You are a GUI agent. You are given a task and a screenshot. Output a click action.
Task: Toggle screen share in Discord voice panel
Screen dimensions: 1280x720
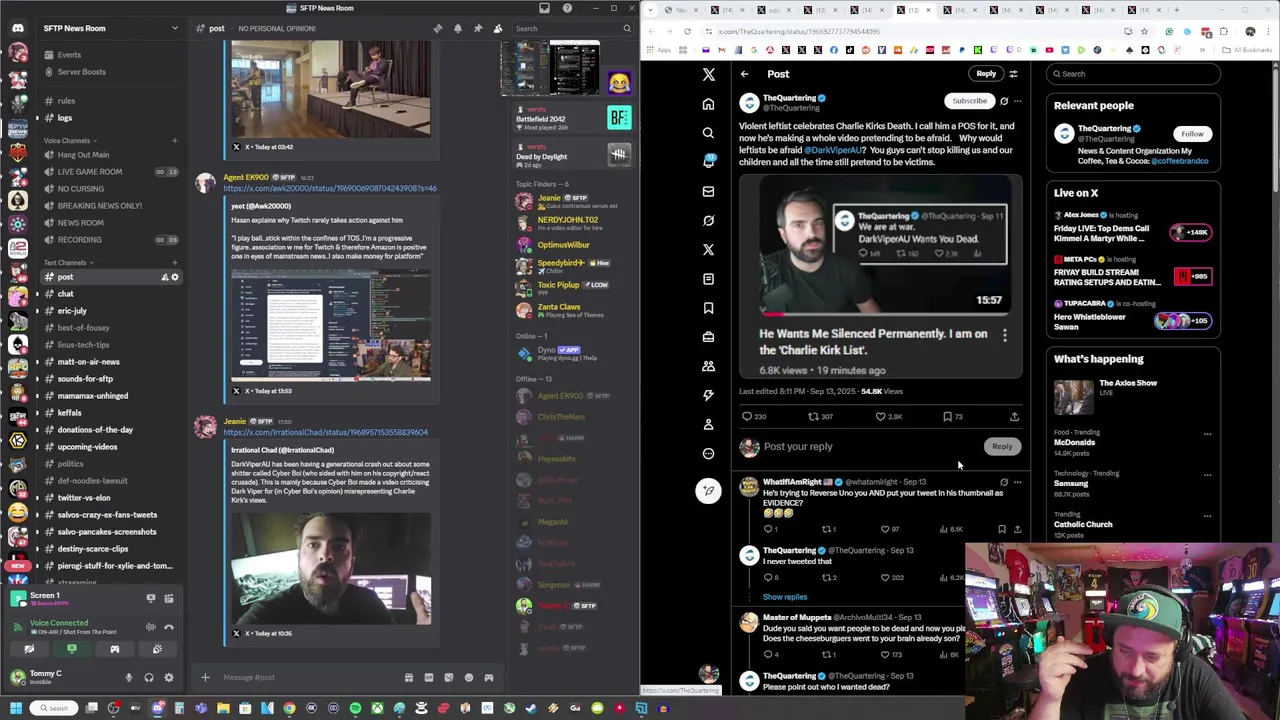pos(72,650)
